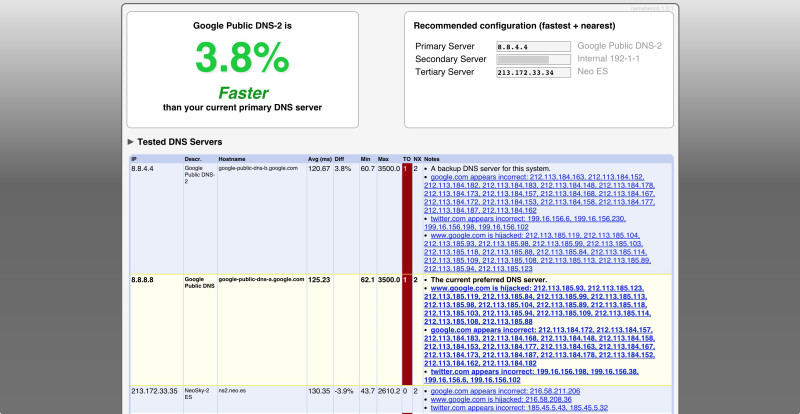The image size is (800, 414).
Task: Click the NX column header
Action: tap(417, 159)
